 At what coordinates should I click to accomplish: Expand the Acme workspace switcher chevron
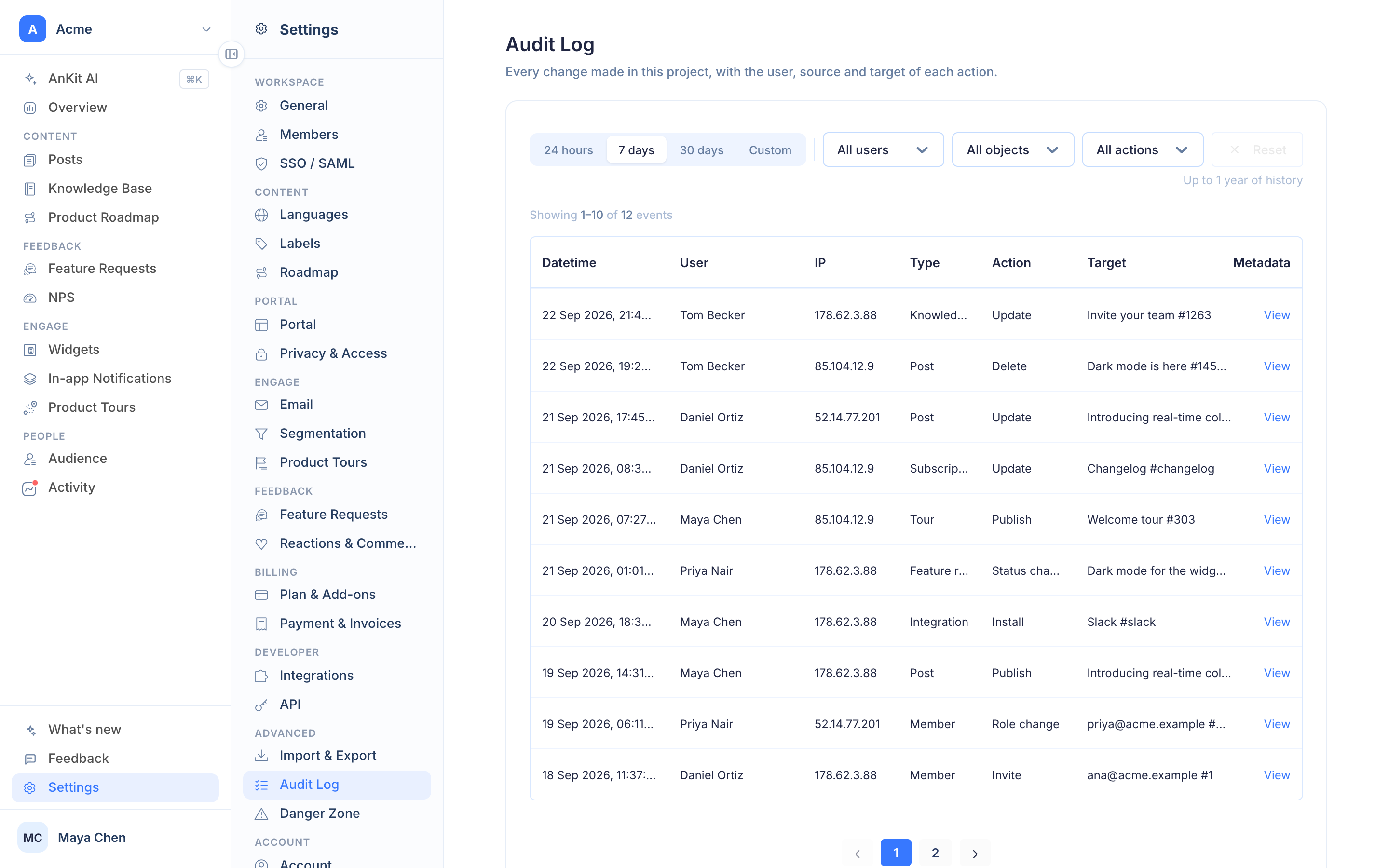[206, 29]
